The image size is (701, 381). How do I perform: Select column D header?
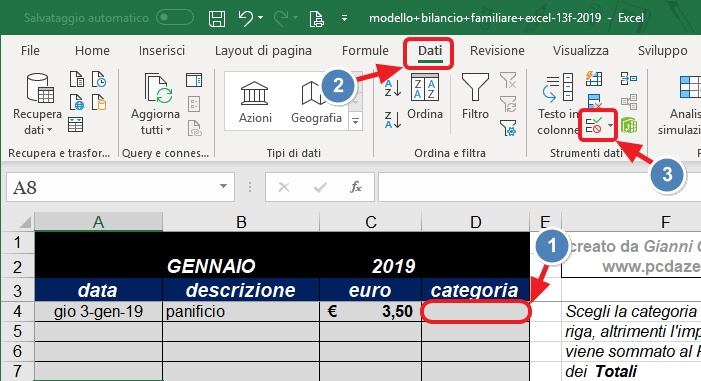[x=475, y=222]
